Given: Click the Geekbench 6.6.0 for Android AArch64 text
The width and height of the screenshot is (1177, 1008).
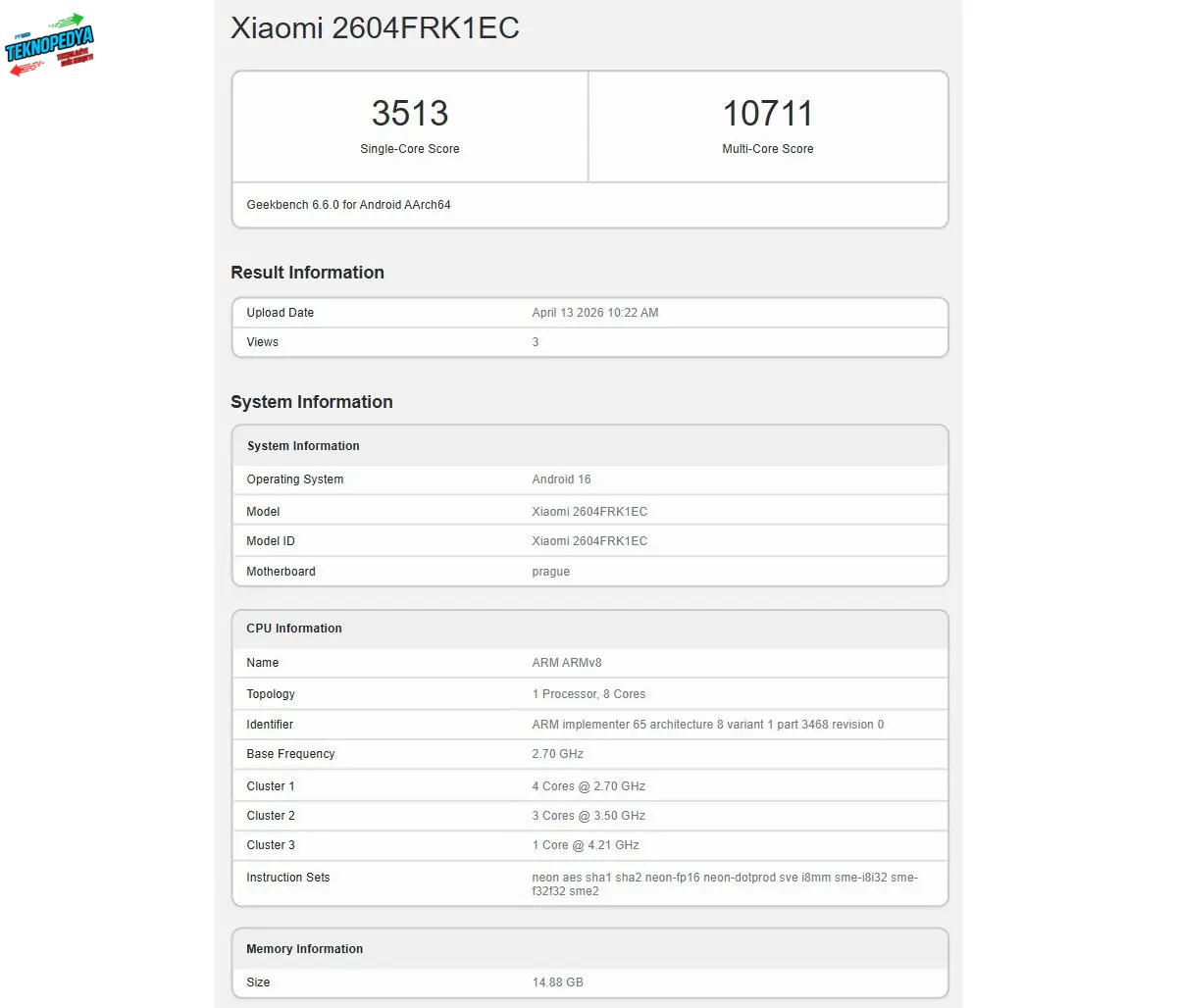Looking at the screenshot, I should [348, 205].
